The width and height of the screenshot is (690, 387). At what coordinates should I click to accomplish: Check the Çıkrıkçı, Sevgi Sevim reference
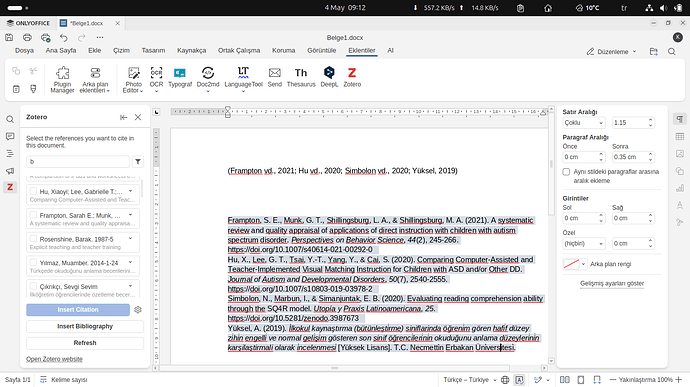click(33, 287)
